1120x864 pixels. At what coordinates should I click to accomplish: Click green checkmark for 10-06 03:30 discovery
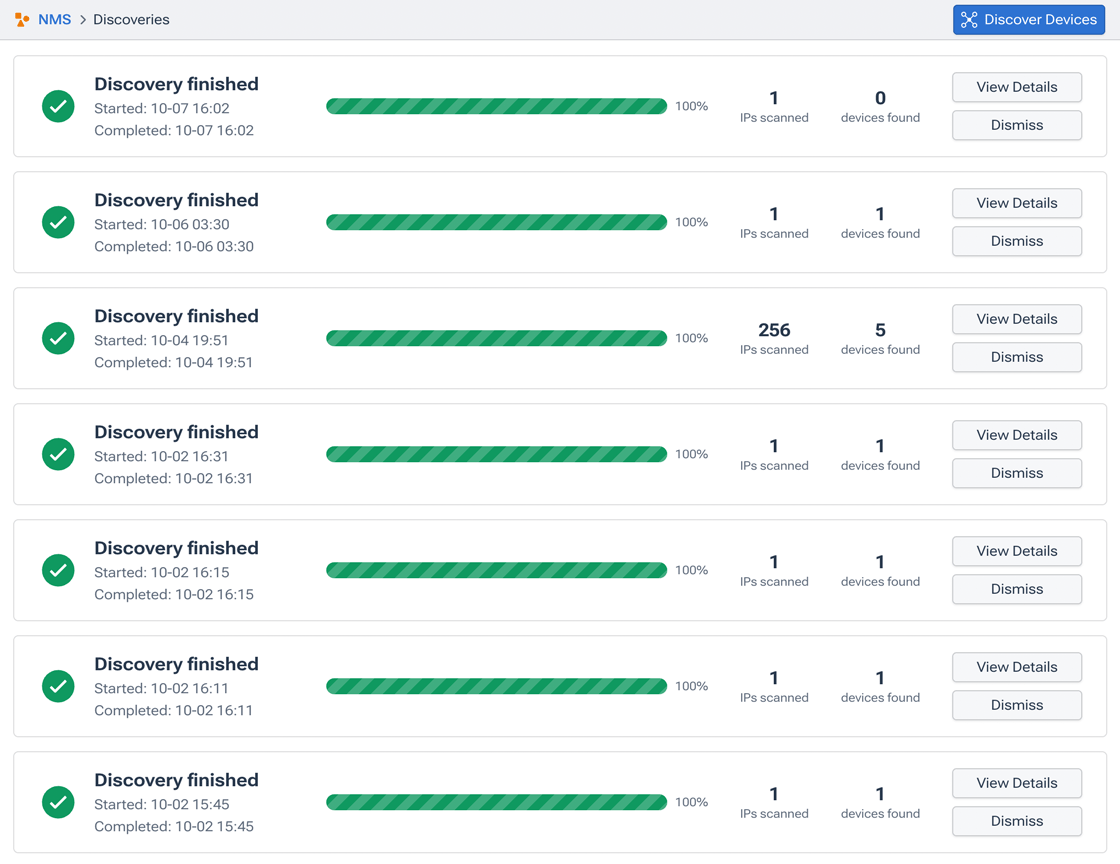pos(58,222)
